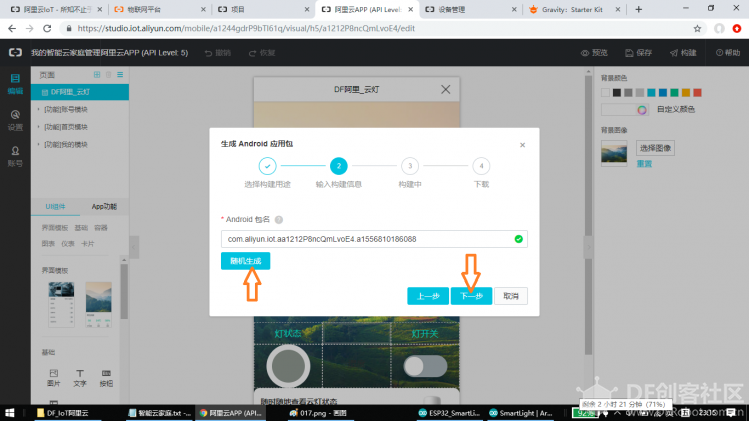The height and width of the screenshot is (421, 749).
Task: Open the 编辑 edit sidebar section
Action: pos(15,84)
